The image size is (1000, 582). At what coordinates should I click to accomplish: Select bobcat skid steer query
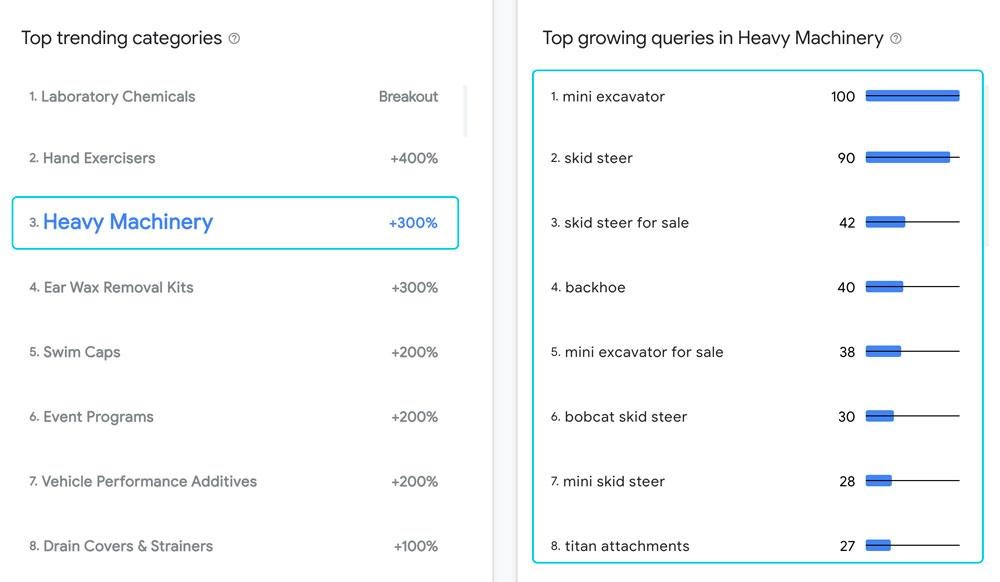click(x=625, y=417)
